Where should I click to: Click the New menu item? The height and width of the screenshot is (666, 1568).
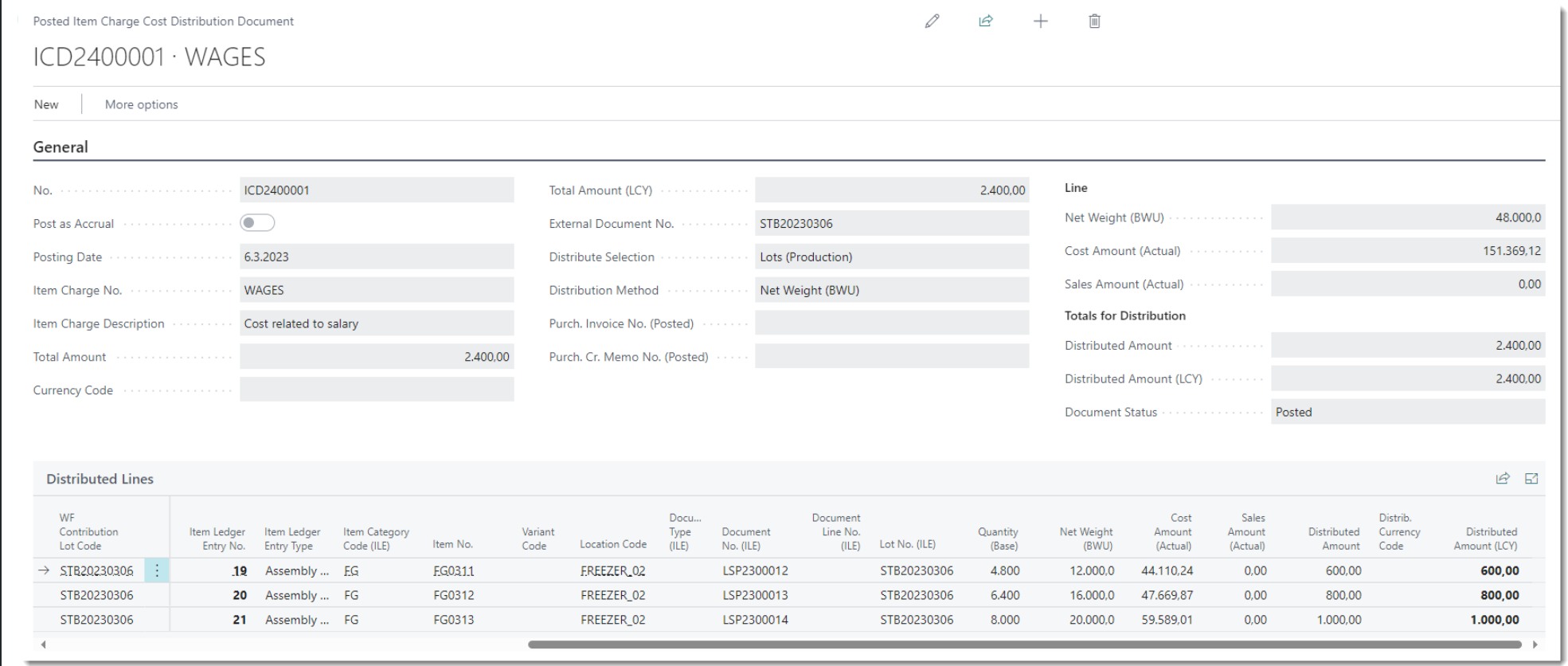point(46,104)
